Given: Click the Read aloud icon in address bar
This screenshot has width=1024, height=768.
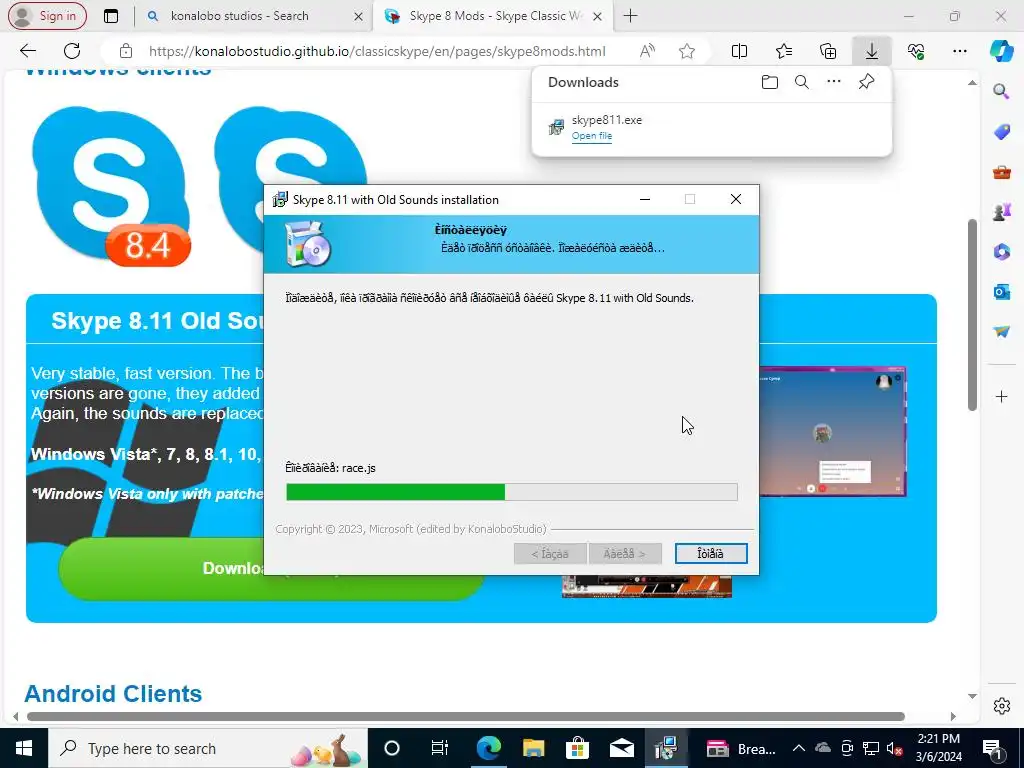Looking at the screenshot, I should pyautogui.click(x=647, y=51).
